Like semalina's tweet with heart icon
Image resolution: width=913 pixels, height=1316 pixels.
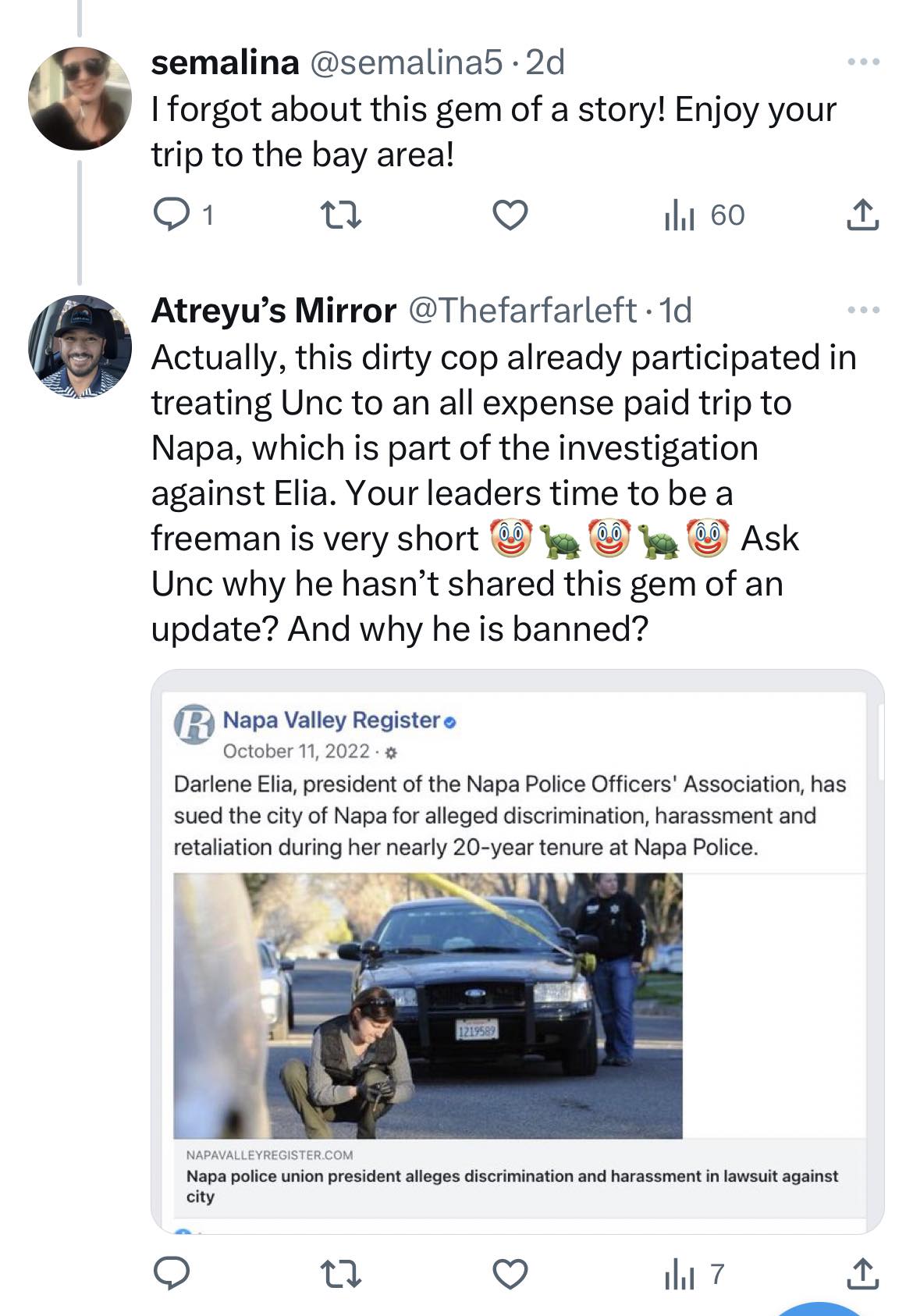click(x=511, y=215)
